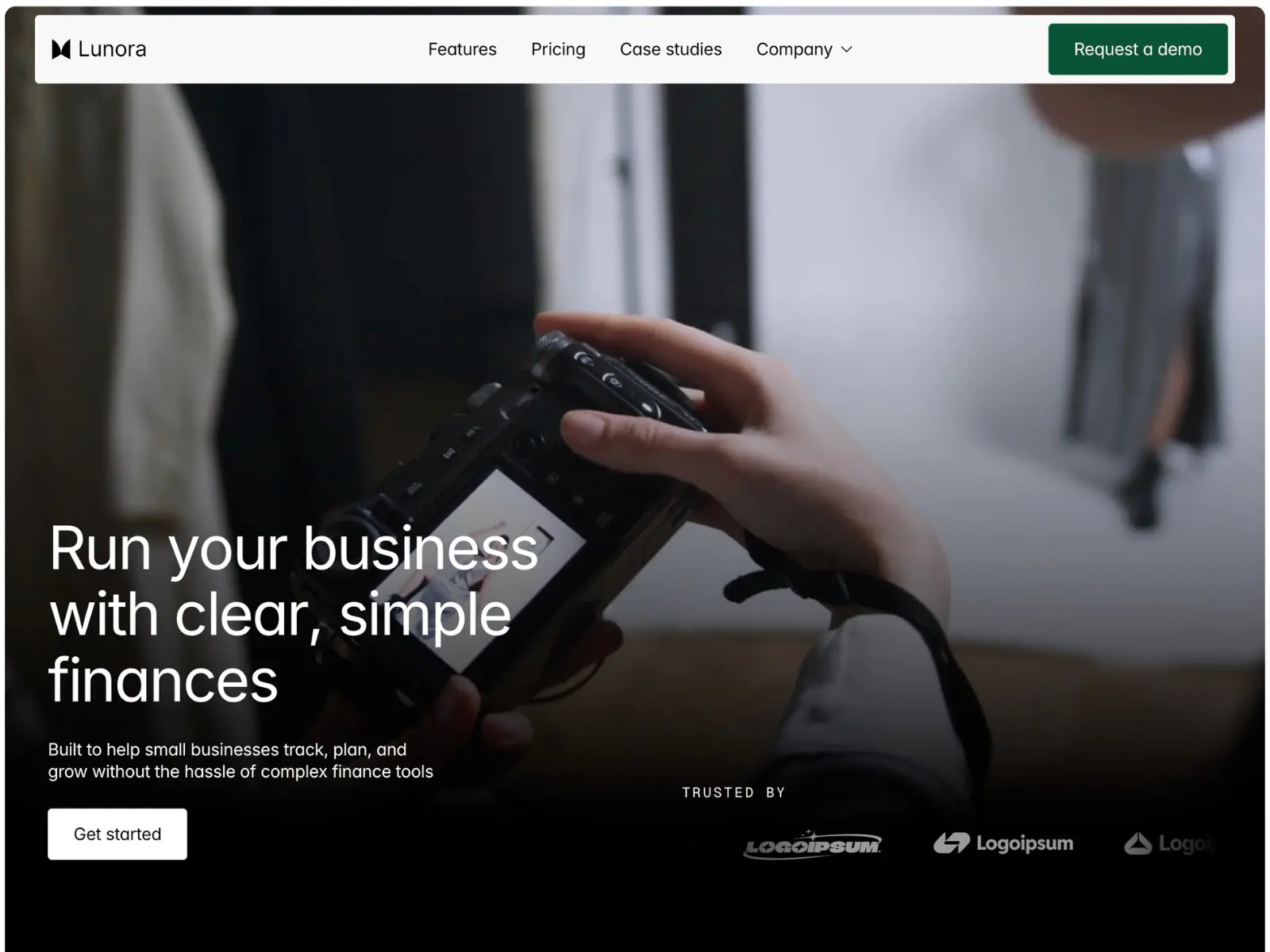The image size is (1270, 952).
Task: Select the italic LOGOIPSUM swoosh logo
Action: point(812,844)
